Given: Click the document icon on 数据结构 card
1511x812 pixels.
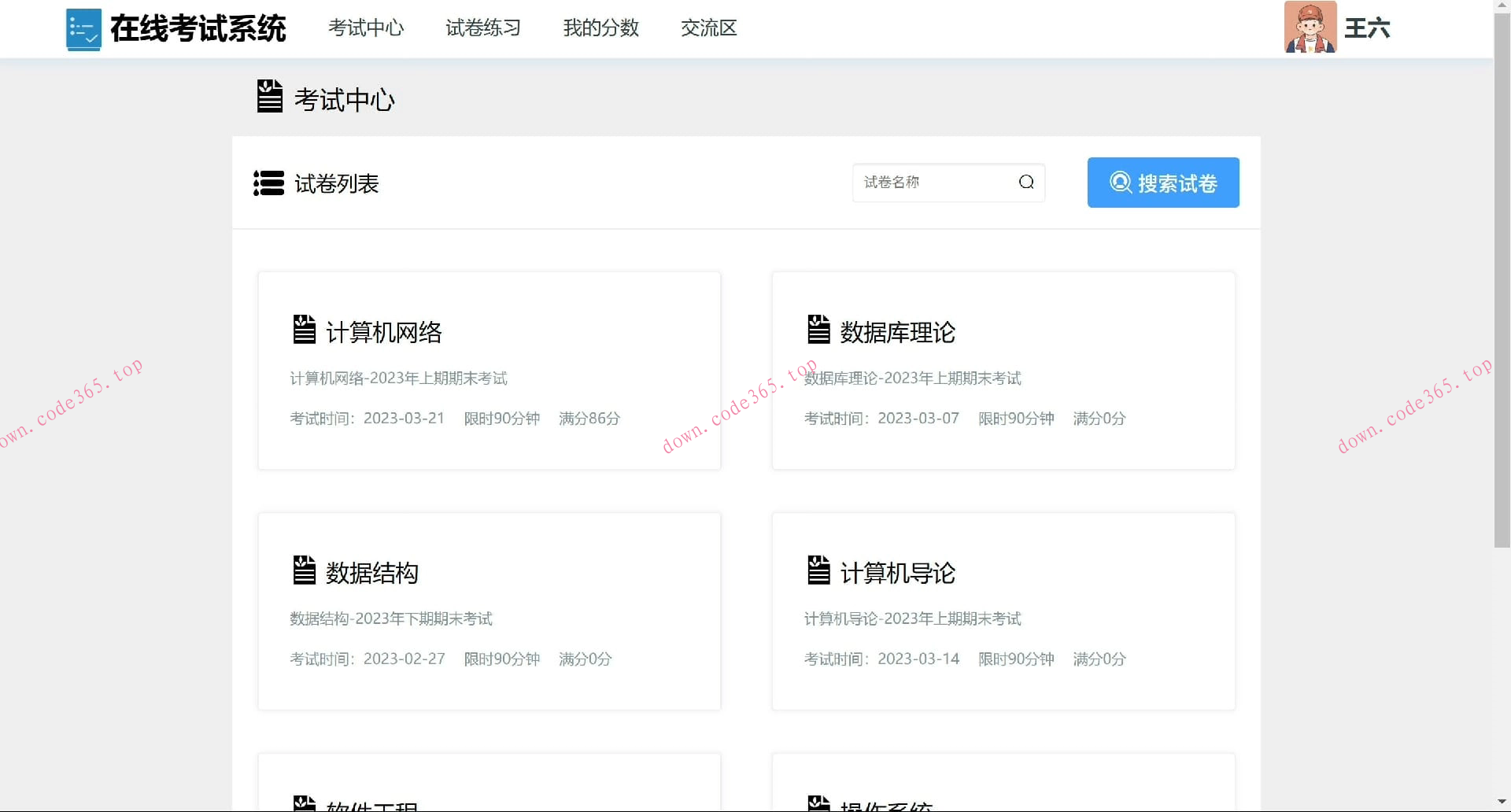Looking at the screenshot, I should 304,570.
